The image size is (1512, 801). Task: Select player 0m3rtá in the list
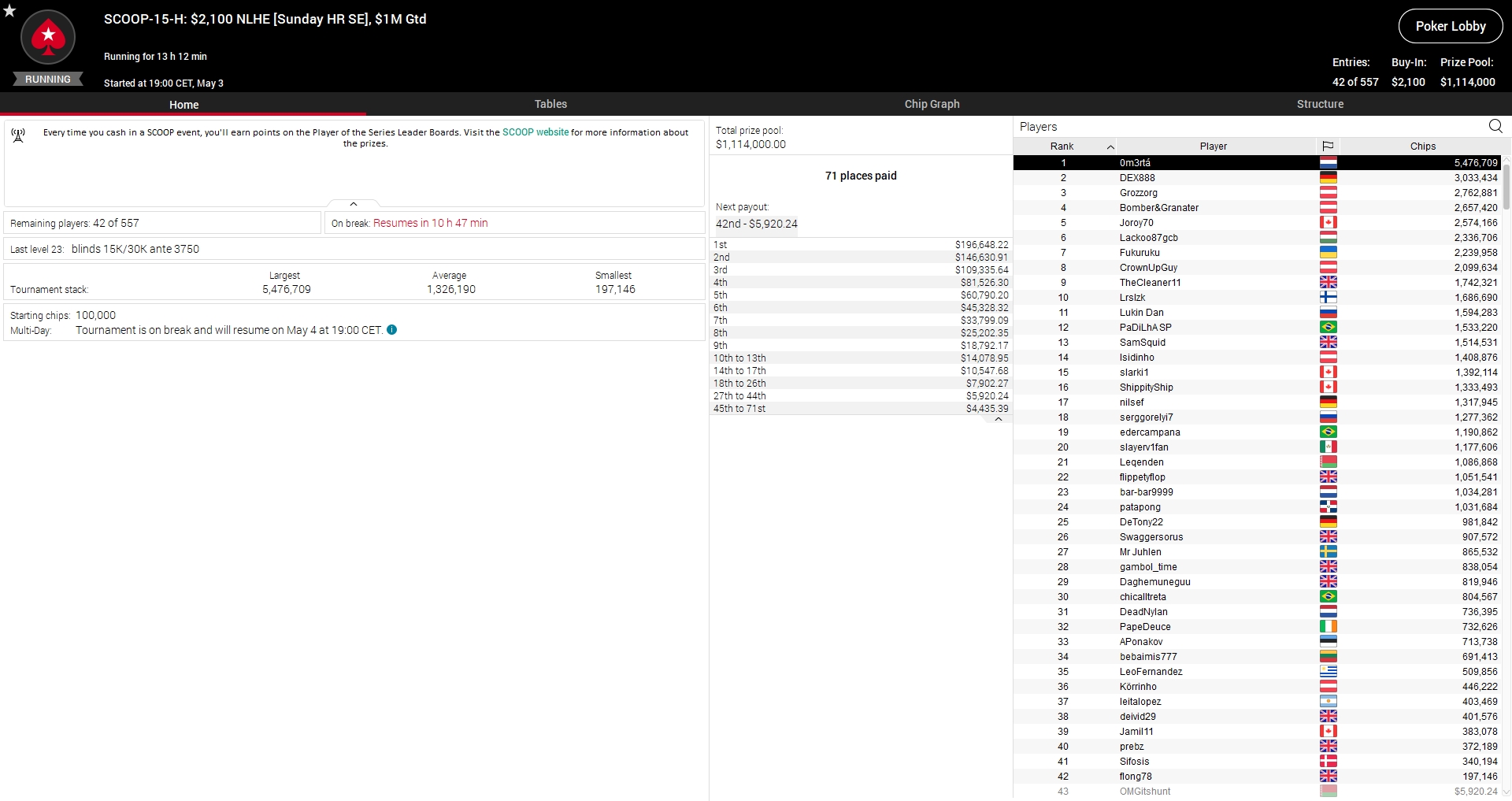pyautogui.click(x=1257, y=163)
